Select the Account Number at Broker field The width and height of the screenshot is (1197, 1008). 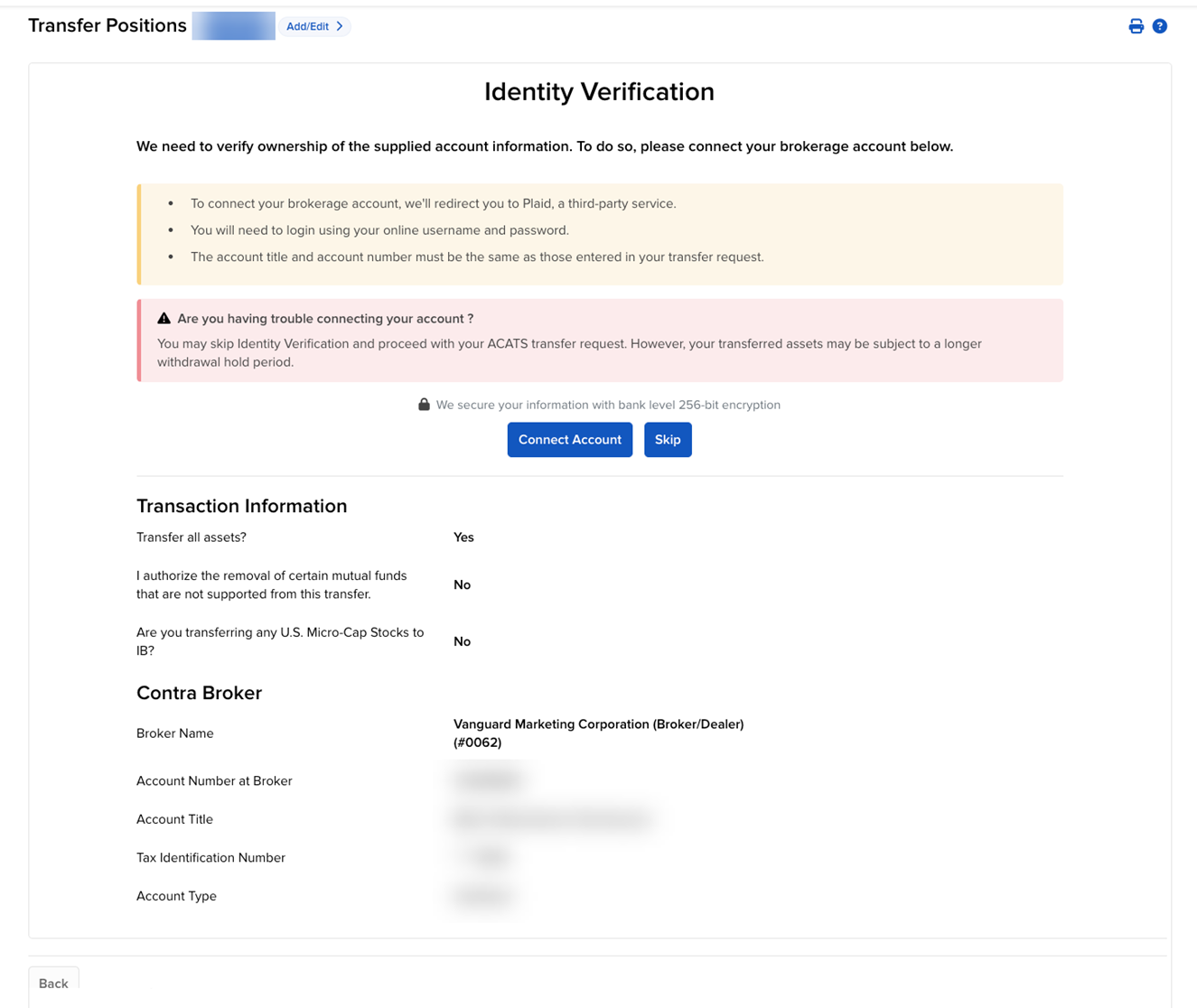click(x=487, y=779)
